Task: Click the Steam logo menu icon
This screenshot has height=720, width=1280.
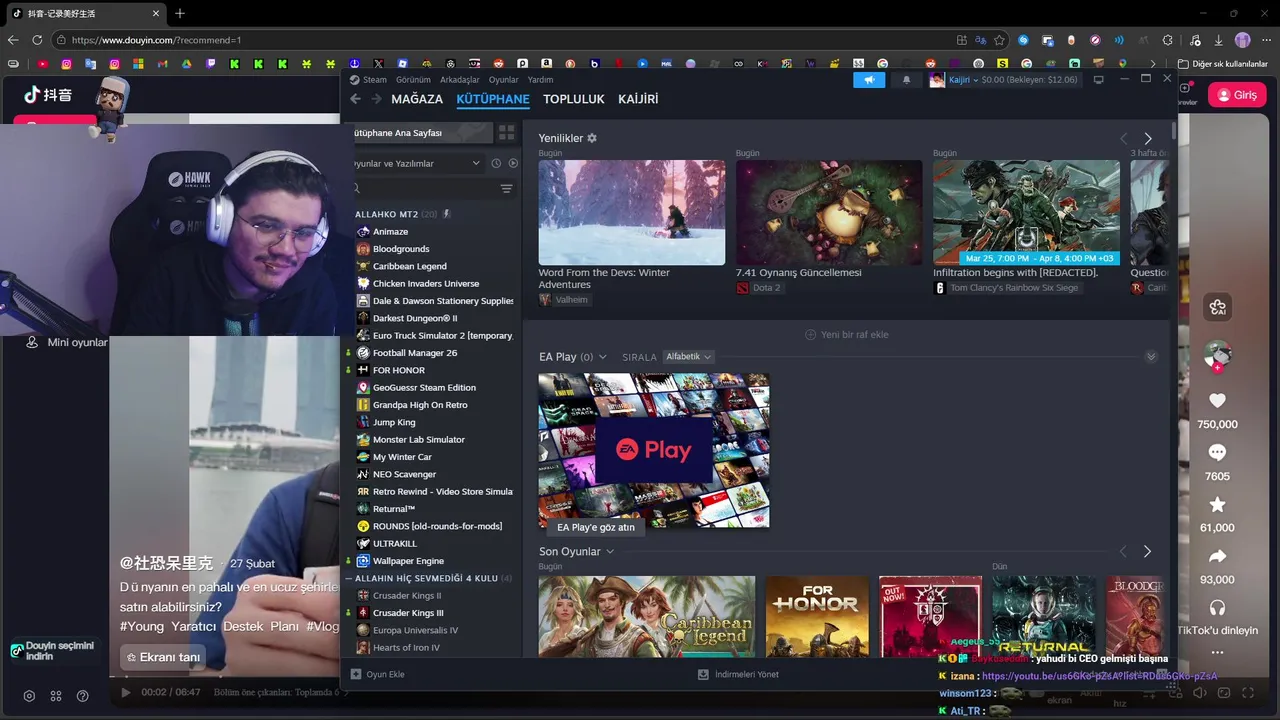Action: tap(354, 80)
